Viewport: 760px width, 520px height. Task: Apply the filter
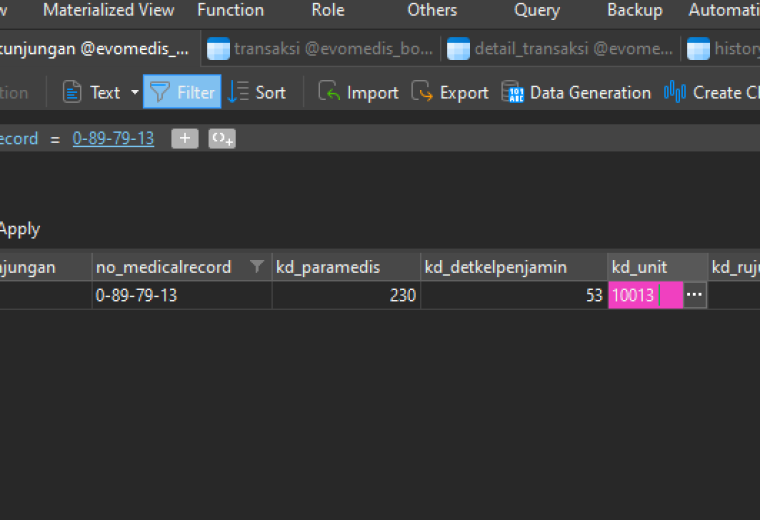click(20, 229)
